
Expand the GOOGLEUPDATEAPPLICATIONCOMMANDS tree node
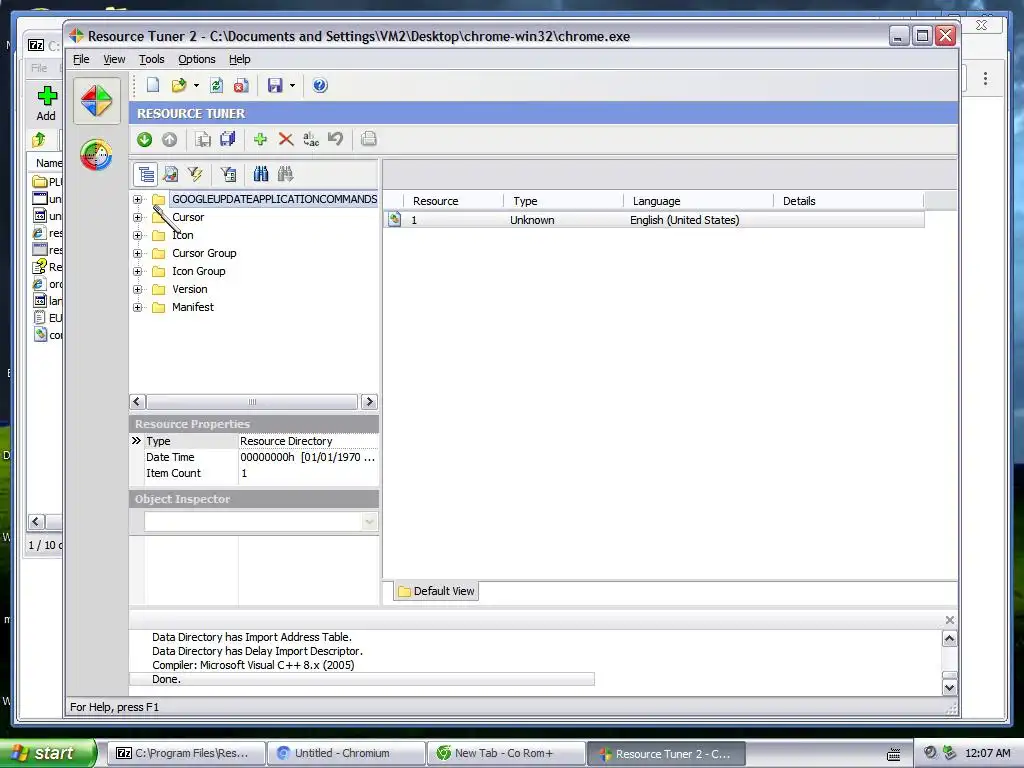tap(137, 199)
